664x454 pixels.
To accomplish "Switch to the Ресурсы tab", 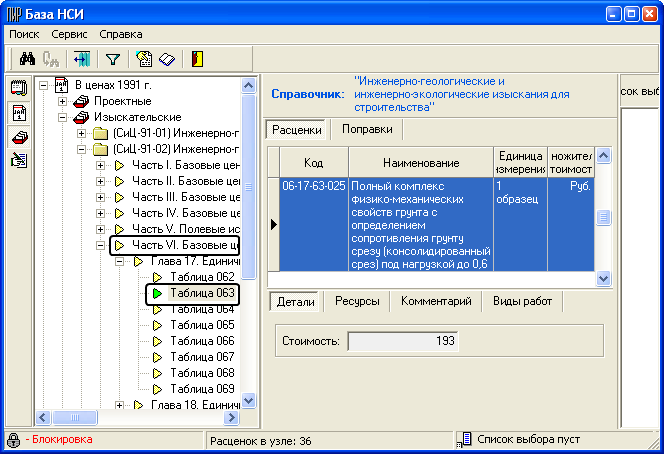I will 357,301.
